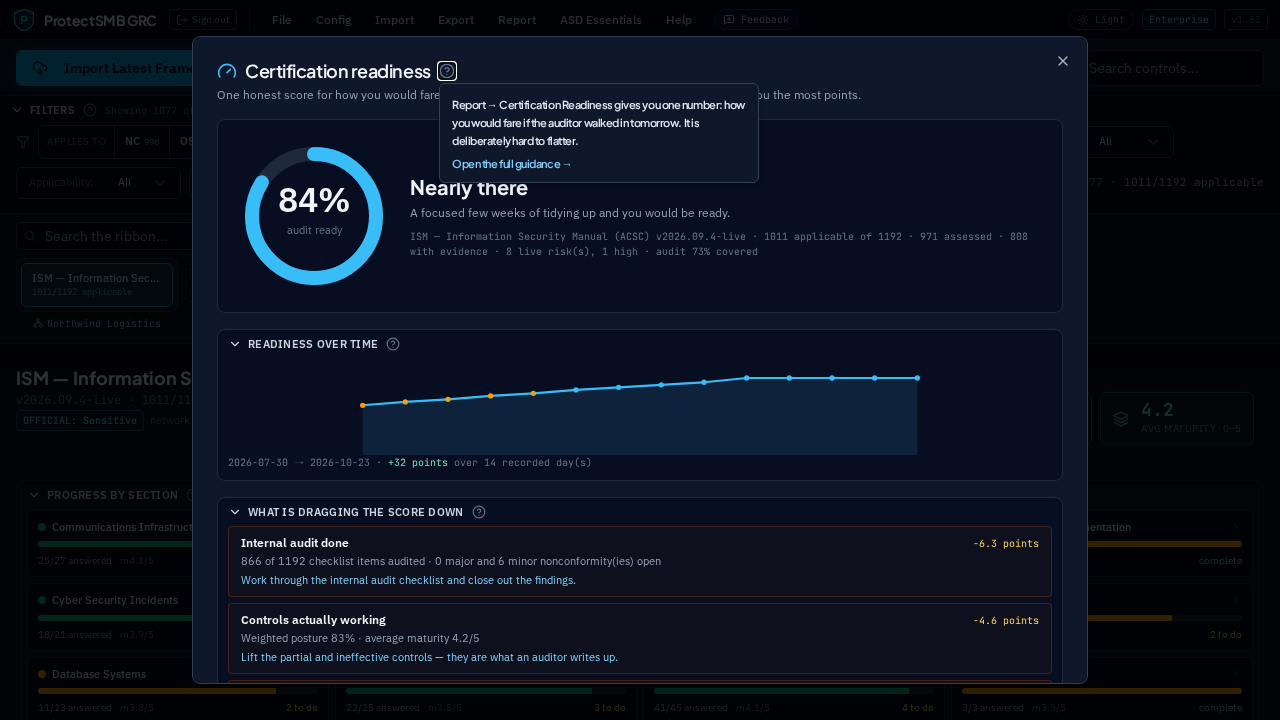Open the Import menu
Screen dimensions: 1280x720
[394, 20]
